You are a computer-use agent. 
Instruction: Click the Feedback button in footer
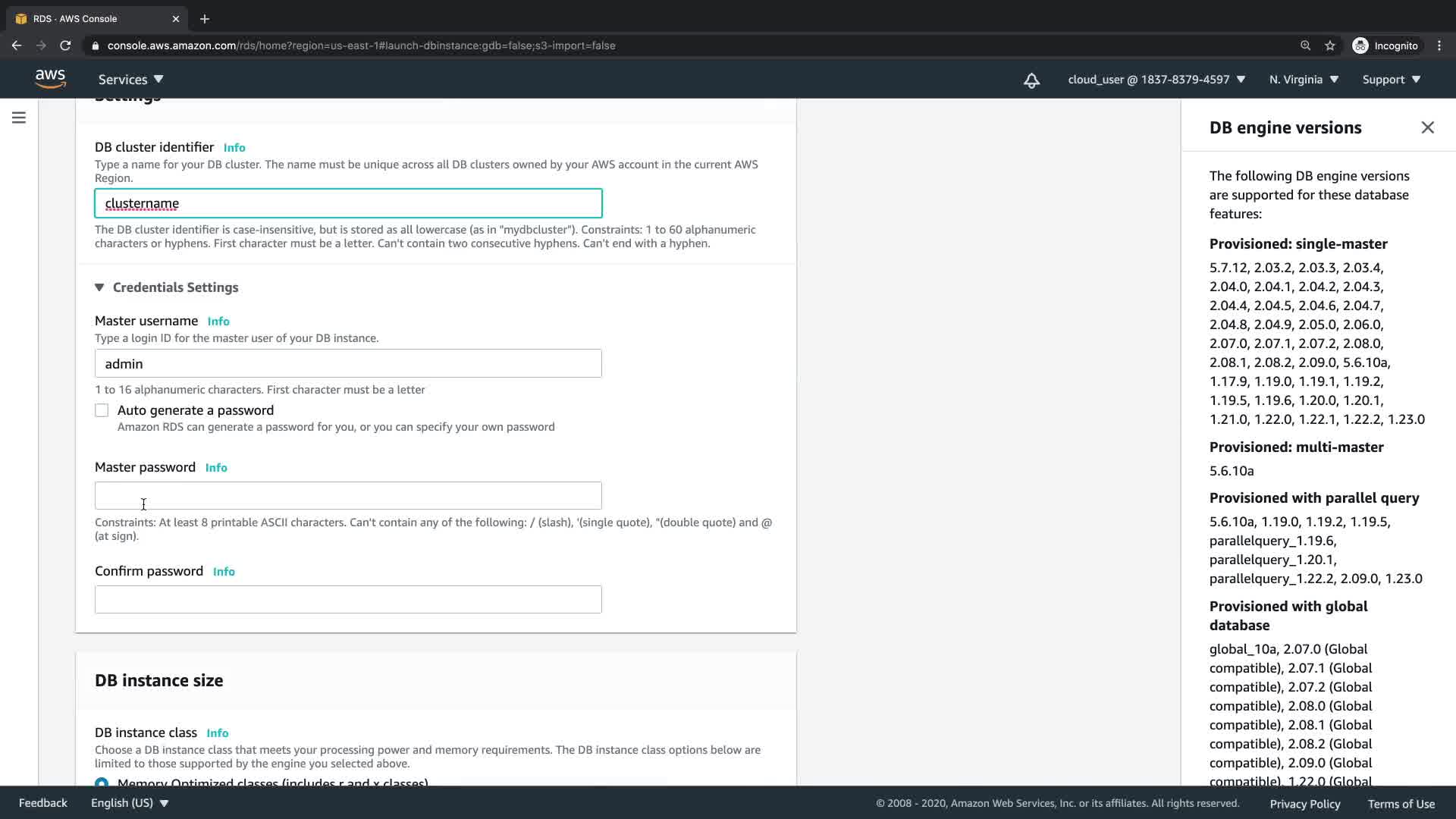tap(43, 803)
